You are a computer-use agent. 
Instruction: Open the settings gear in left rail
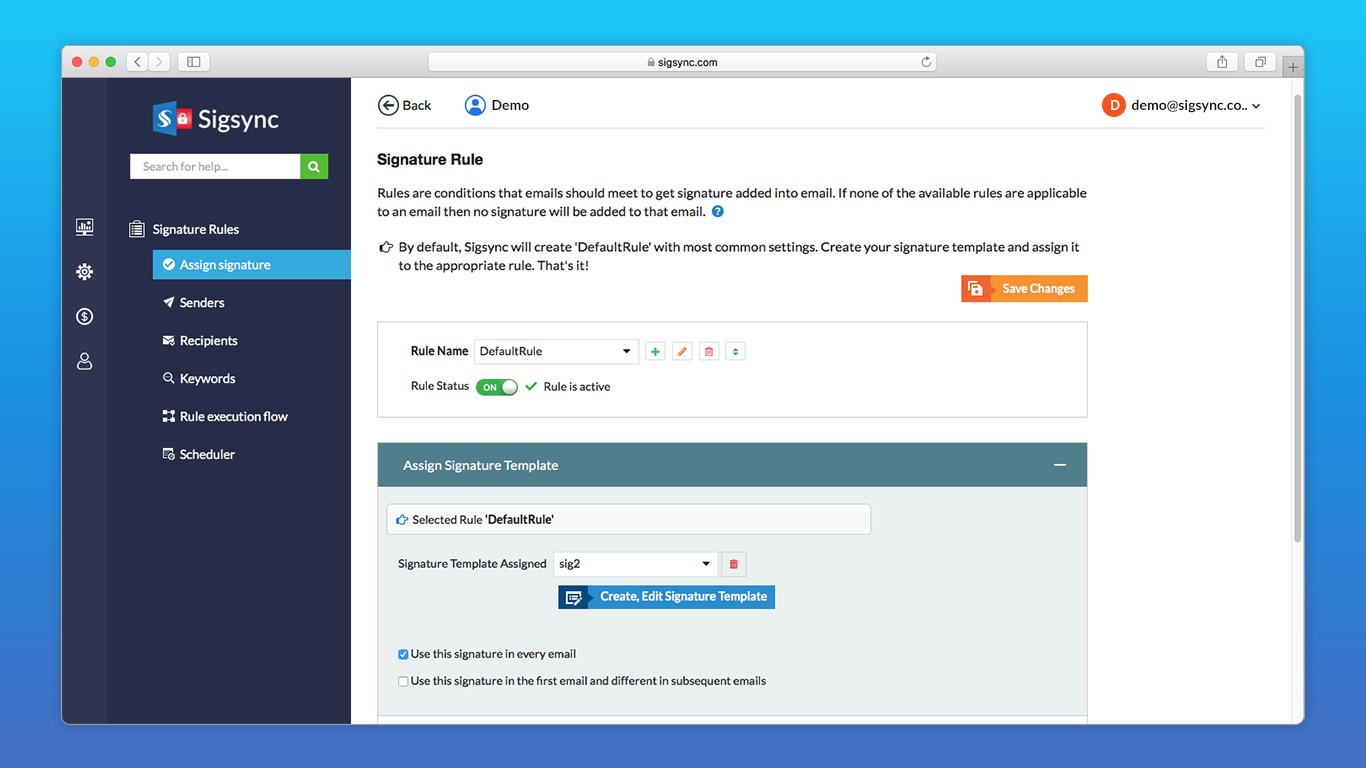tap(85, 272)
